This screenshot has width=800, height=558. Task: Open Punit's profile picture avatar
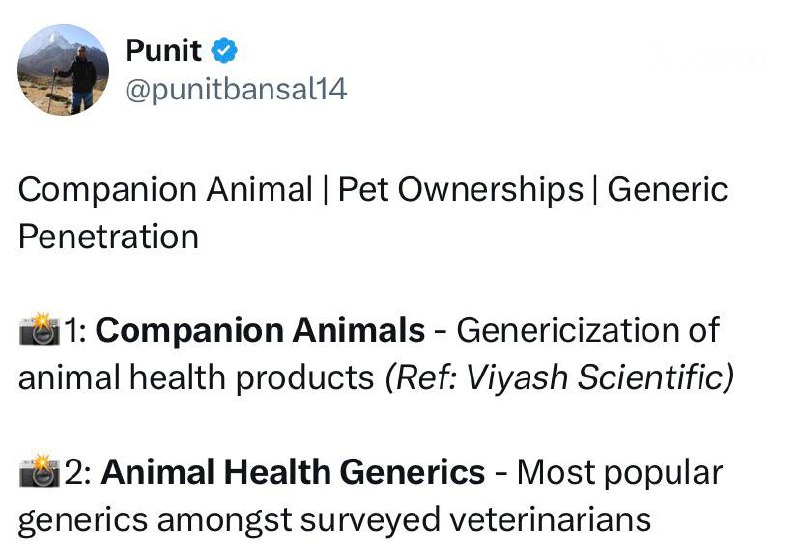pyautogui.click(x=63, y=69)
